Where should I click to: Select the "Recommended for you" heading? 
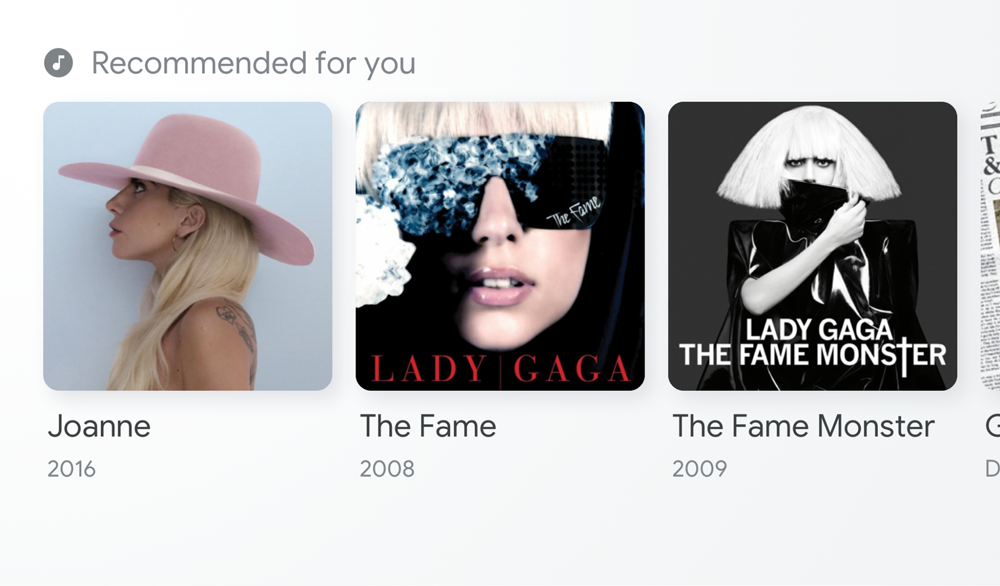coord(253,63)
